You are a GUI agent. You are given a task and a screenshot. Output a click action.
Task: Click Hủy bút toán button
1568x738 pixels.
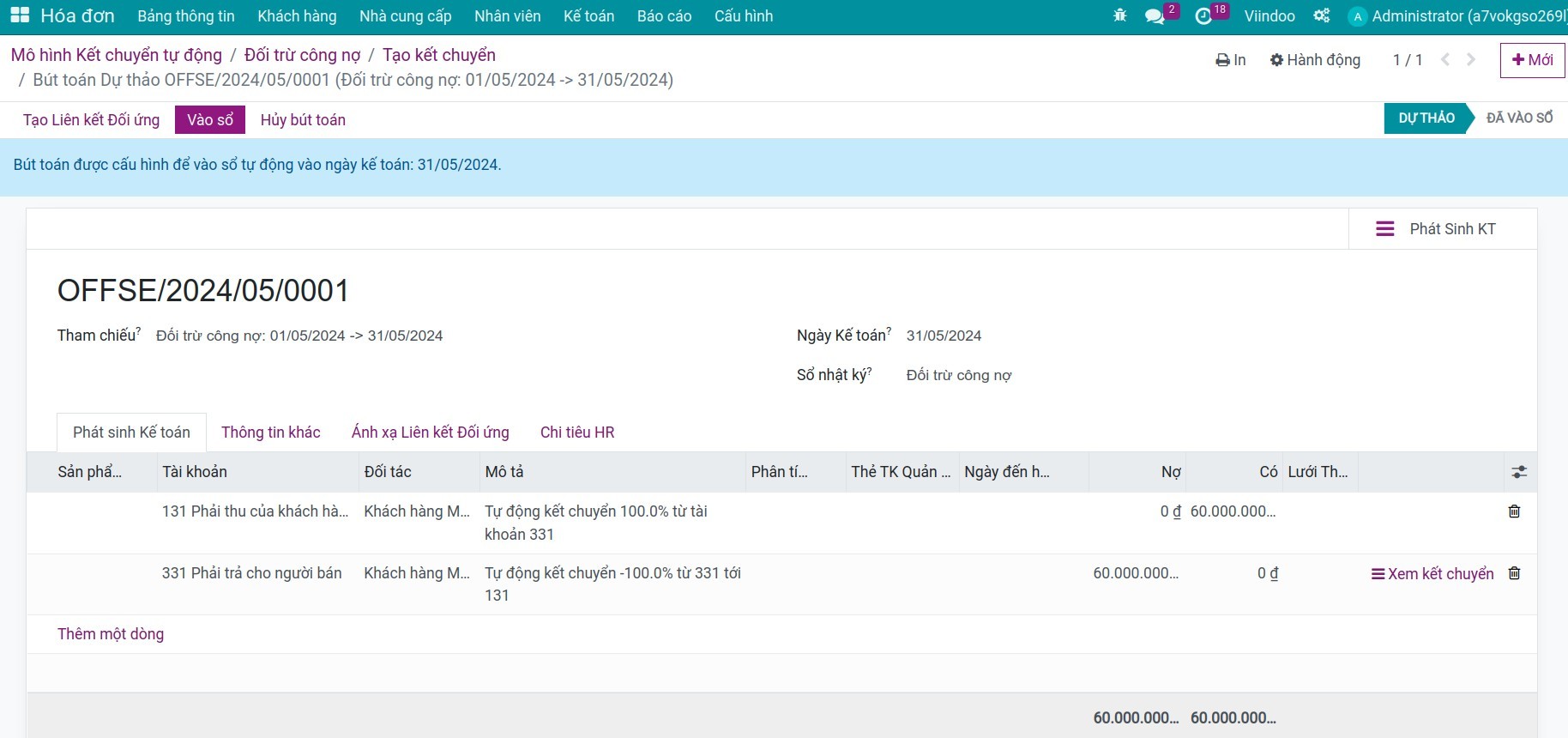[303, 120]
